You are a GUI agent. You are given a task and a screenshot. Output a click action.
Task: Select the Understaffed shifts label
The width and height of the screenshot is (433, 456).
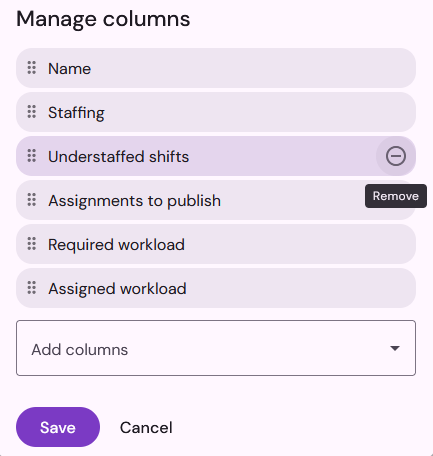point(118,157)
